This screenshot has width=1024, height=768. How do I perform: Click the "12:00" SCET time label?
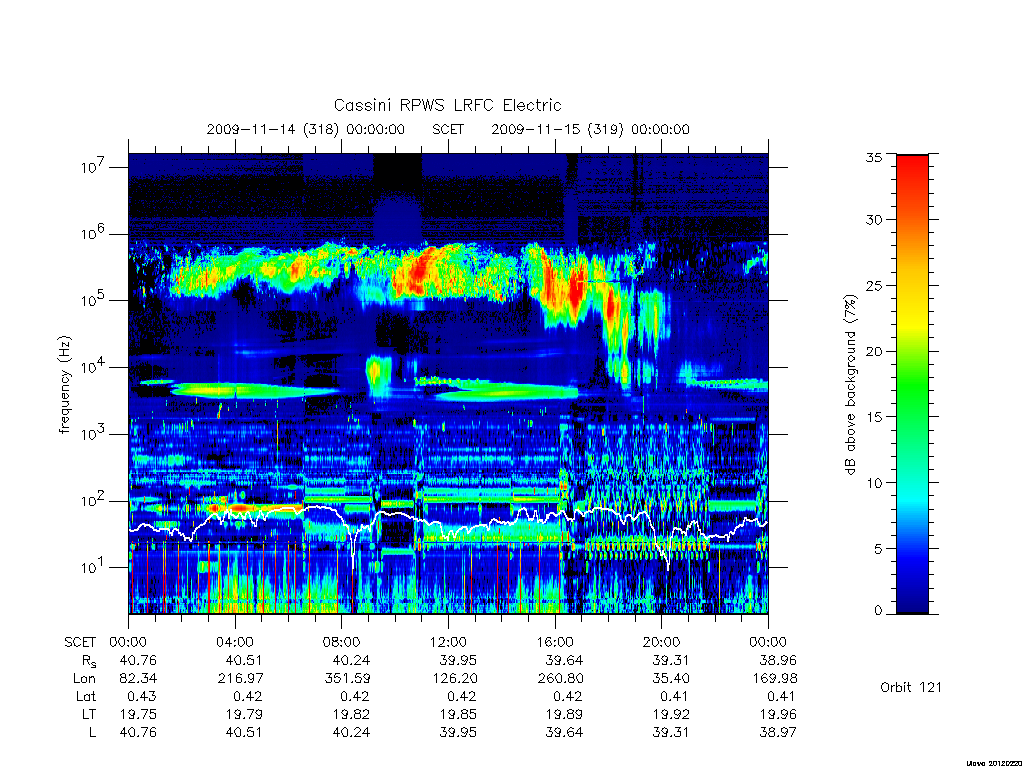pos(448,643)
